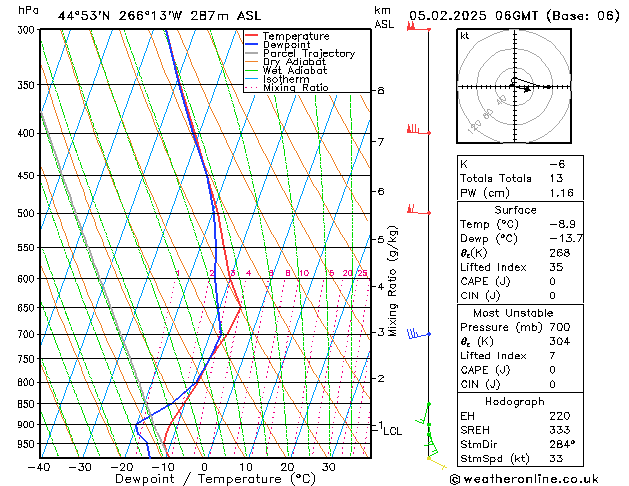This screenshot has height=486, width=629.
Task: Click the pink '25' mixing ratio label
Action: point(362,273)
